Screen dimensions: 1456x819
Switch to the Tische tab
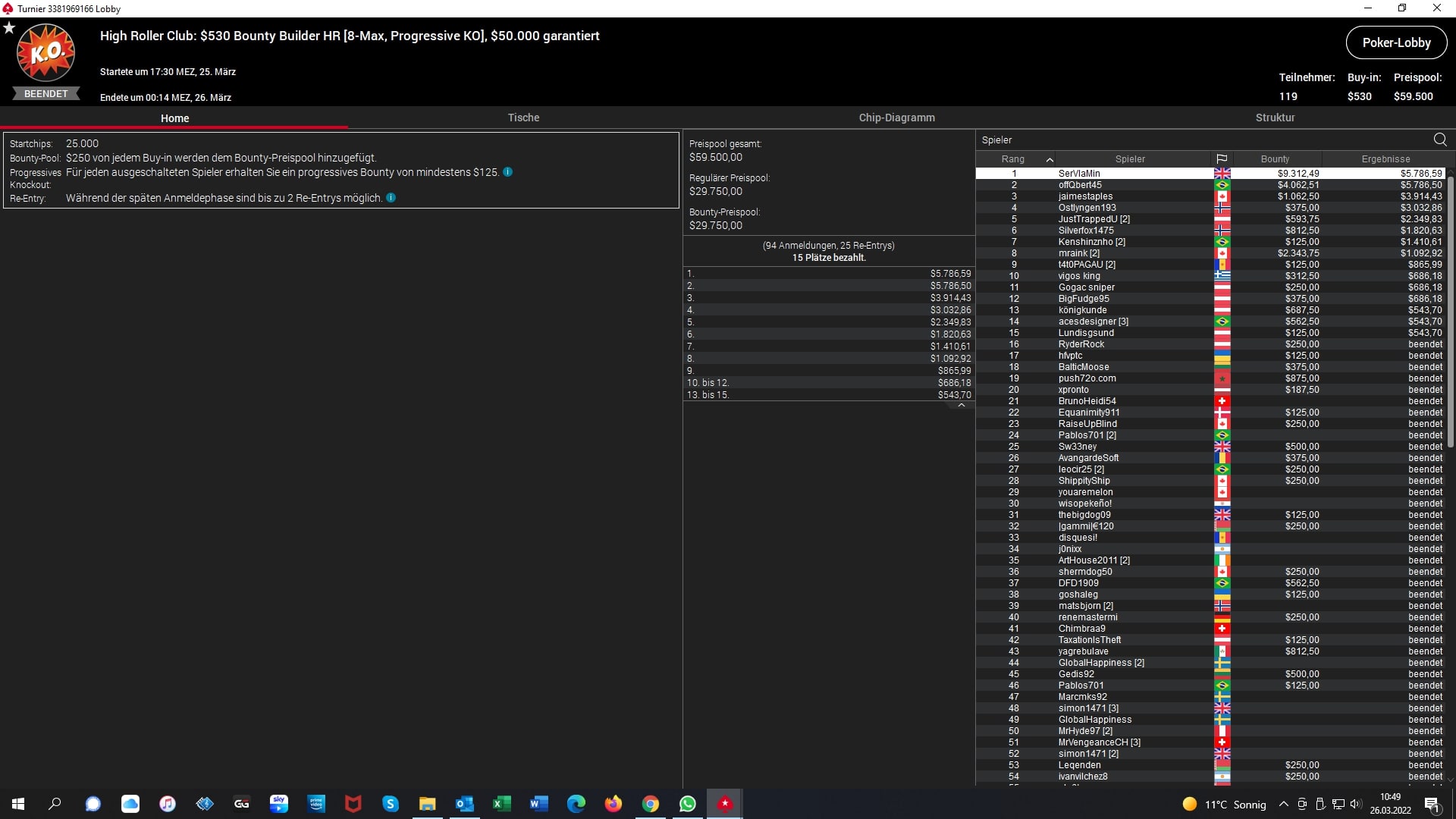coord(523,118)
